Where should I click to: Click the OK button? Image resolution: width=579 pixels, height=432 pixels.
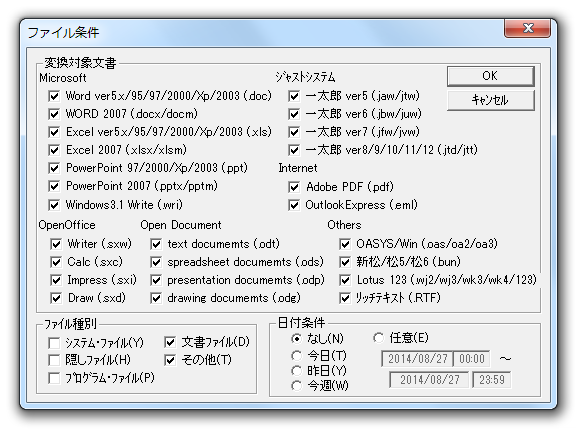click(490, 76)
